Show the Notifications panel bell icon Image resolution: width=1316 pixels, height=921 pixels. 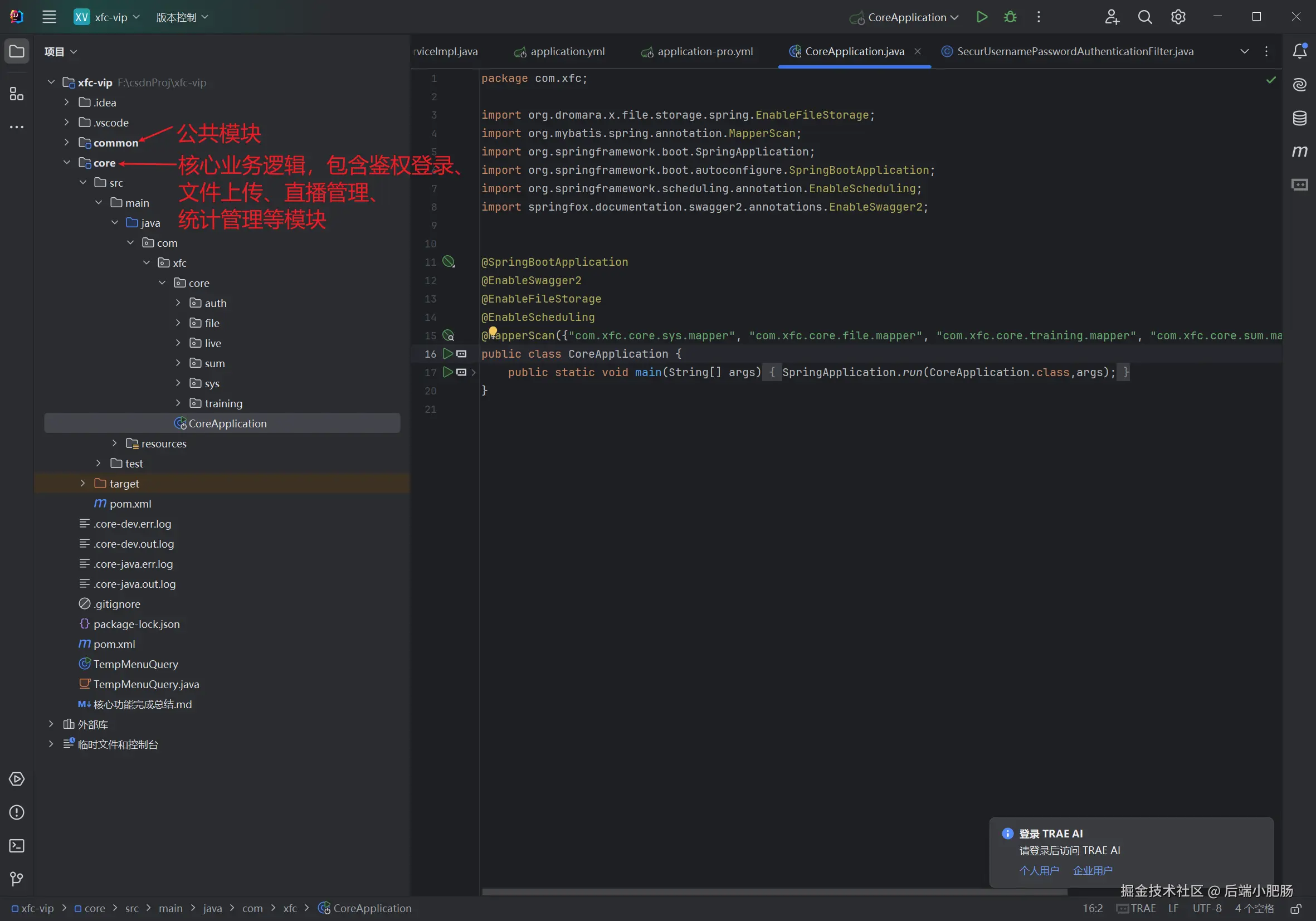pos(1299,52)
